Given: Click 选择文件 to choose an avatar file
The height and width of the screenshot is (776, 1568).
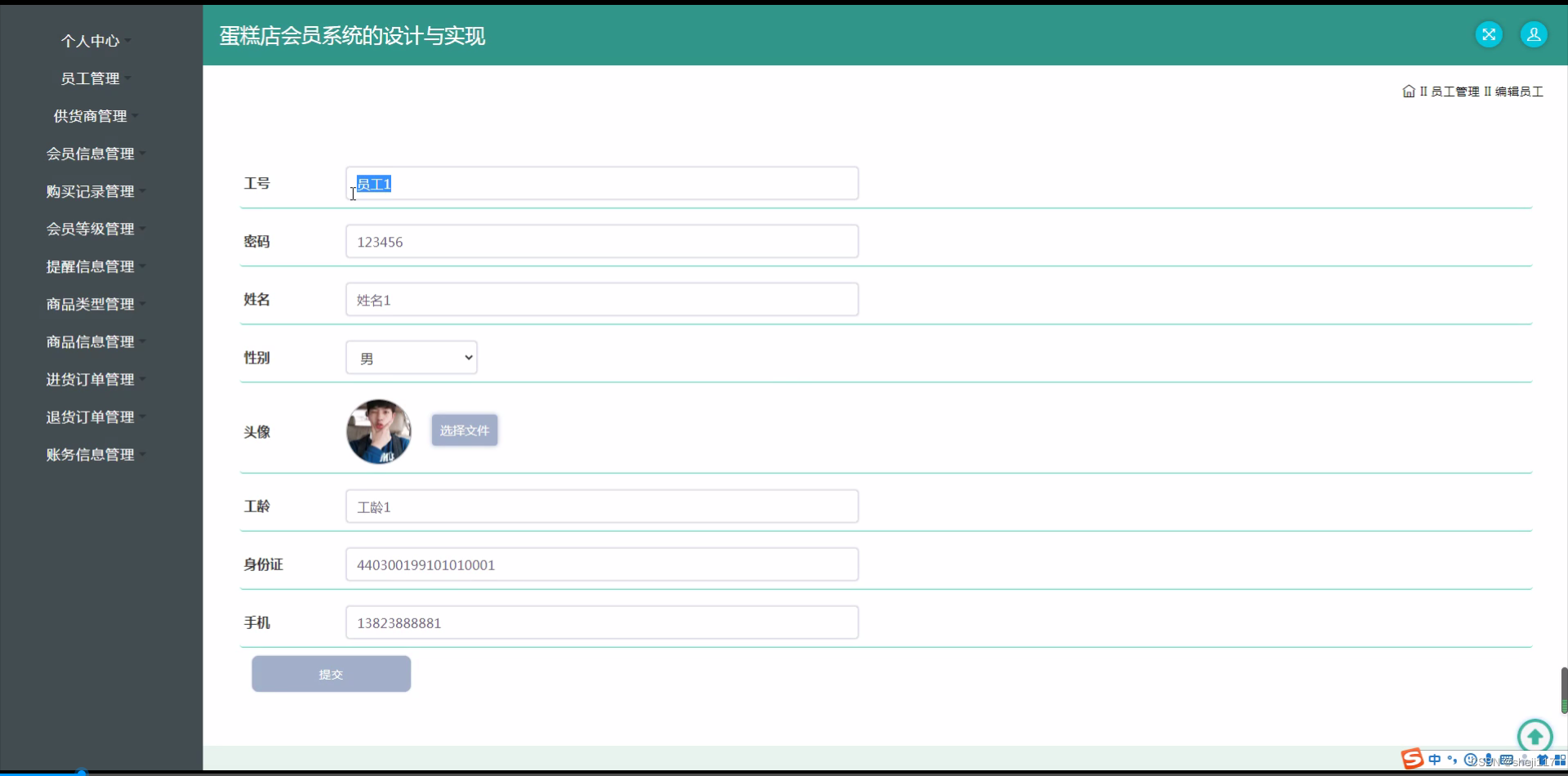Looking at the screenshot, I should coord(464,430).
